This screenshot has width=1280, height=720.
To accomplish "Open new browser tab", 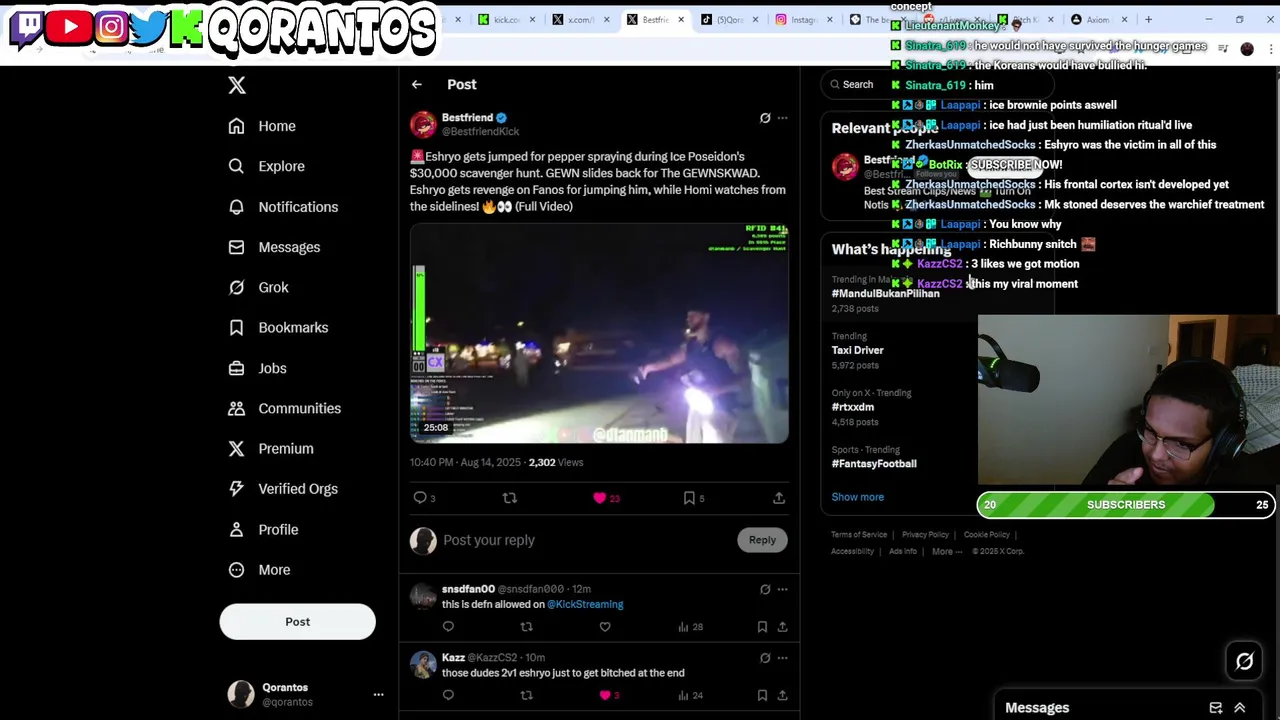I will click(x=1148, y=20).
